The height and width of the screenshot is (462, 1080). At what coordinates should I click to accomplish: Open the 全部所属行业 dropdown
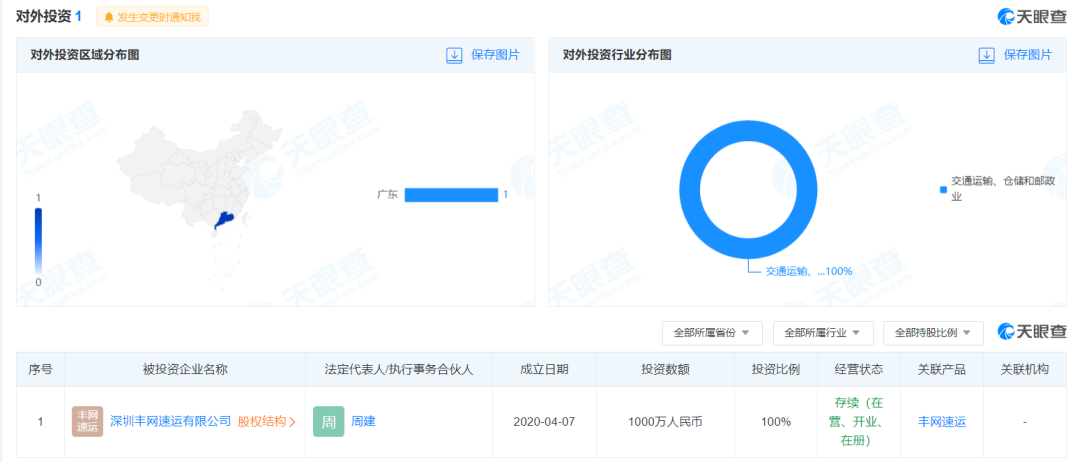pos(823,332)
